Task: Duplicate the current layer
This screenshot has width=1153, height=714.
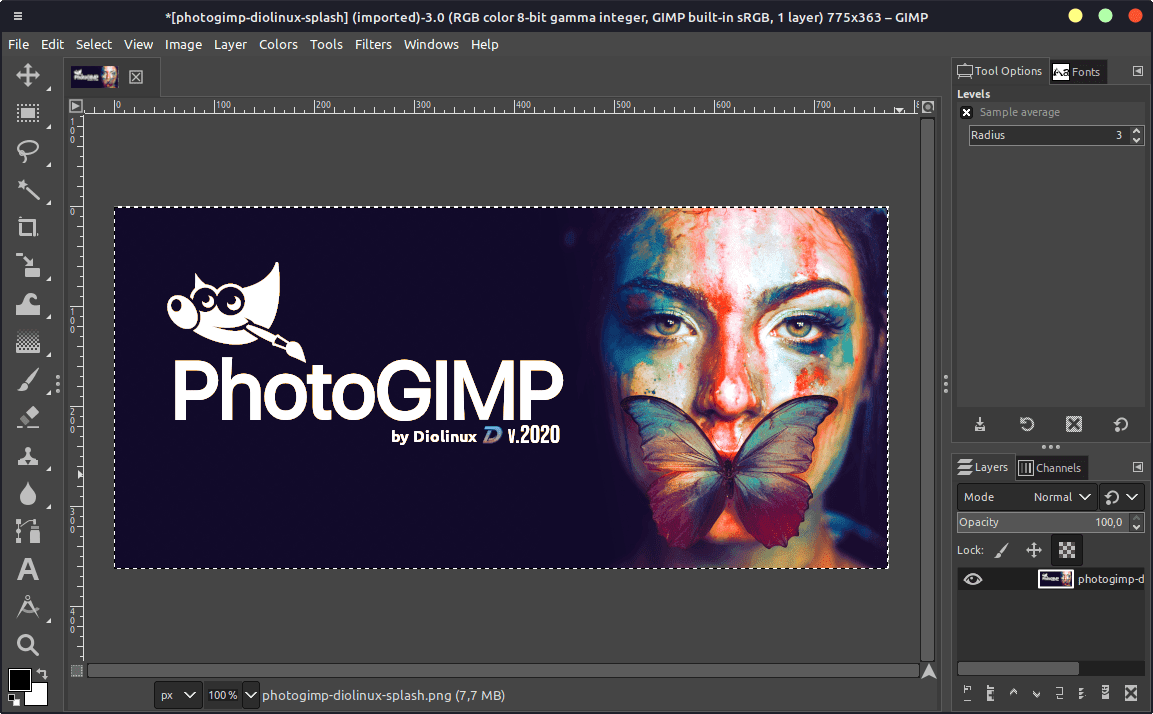Action: [1060, 693]
